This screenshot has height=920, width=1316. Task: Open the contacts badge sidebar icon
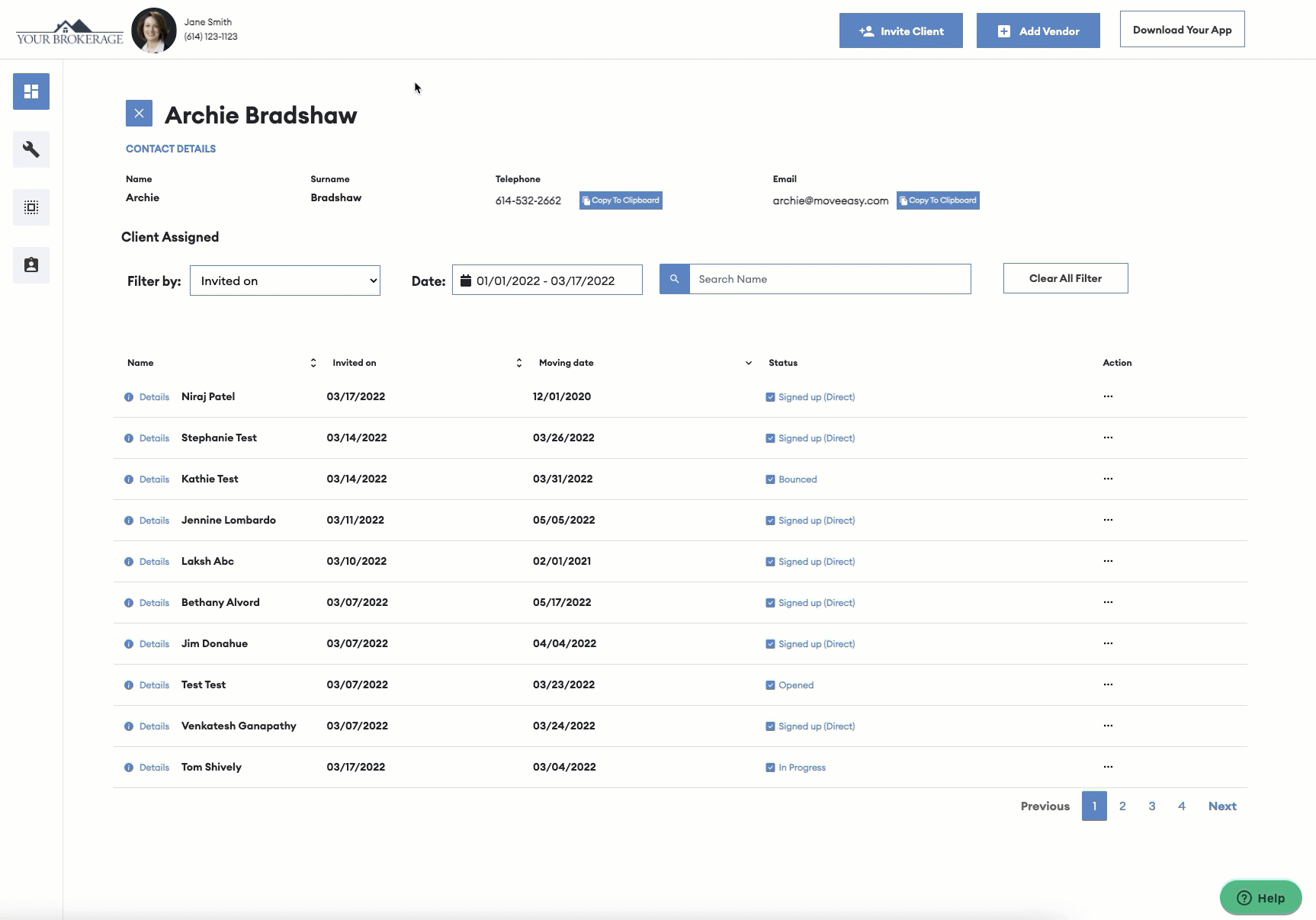[x=31, y=265]
